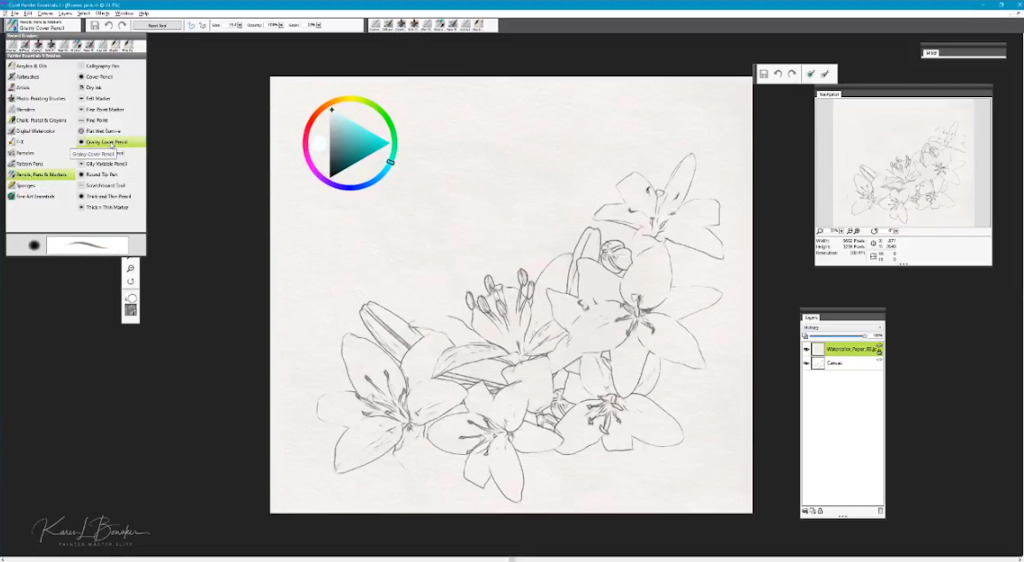Select the F-X brush category
The height and width of the screenshot is (562, 1024).
point(40,142)
